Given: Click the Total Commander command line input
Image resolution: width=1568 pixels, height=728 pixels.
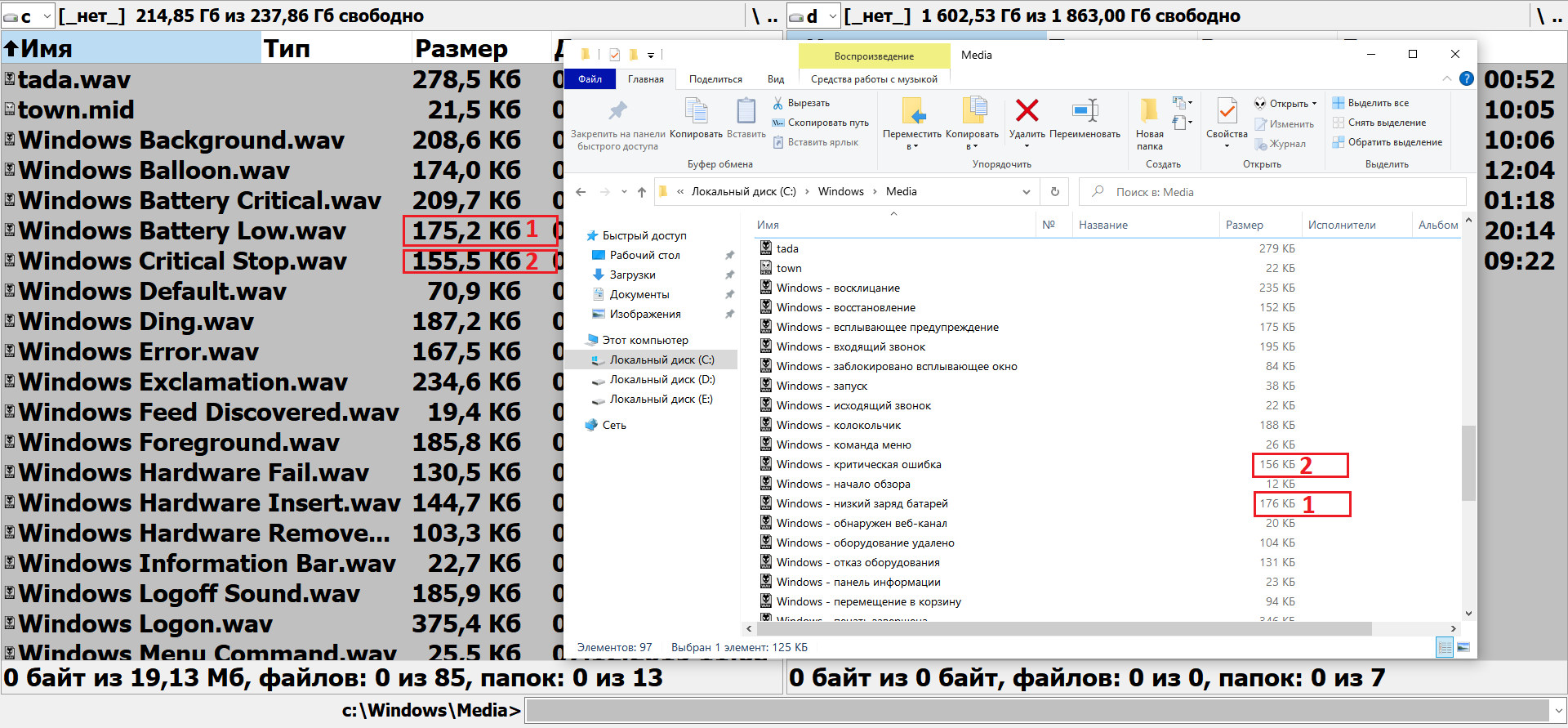Looking at the screenshot, I should (x=1037, y=711).
